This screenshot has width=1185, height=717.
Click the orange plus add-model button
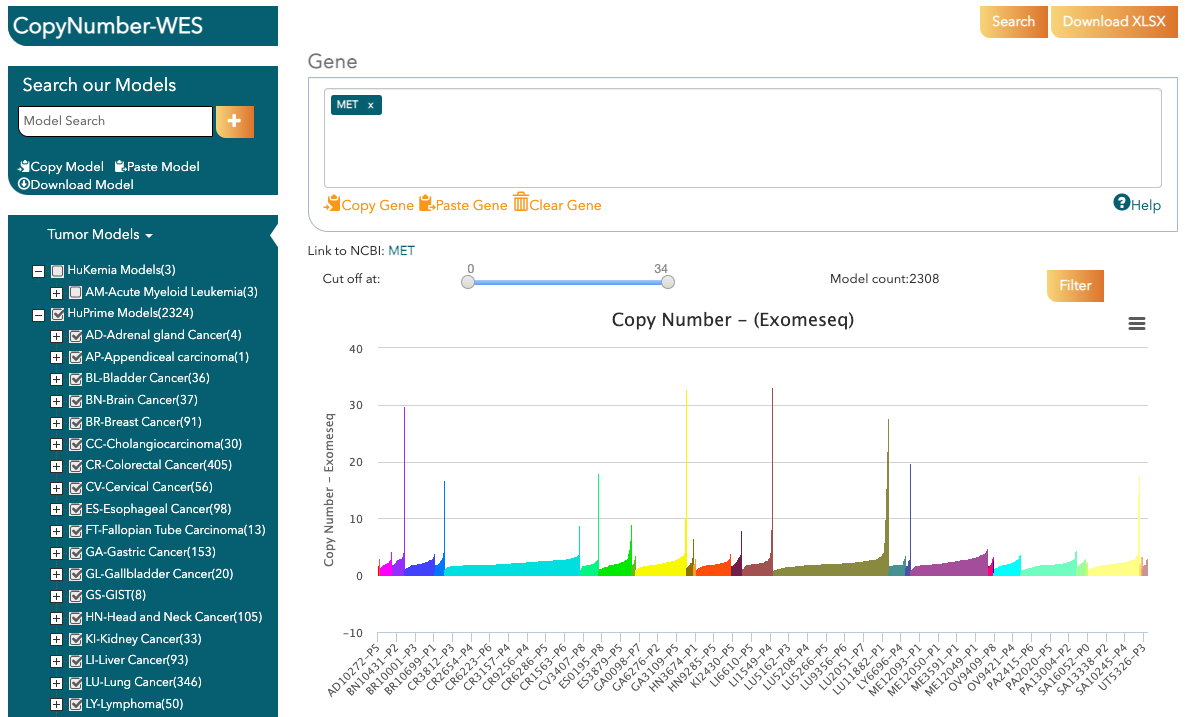pyautogui.click(x=234, y=121)
